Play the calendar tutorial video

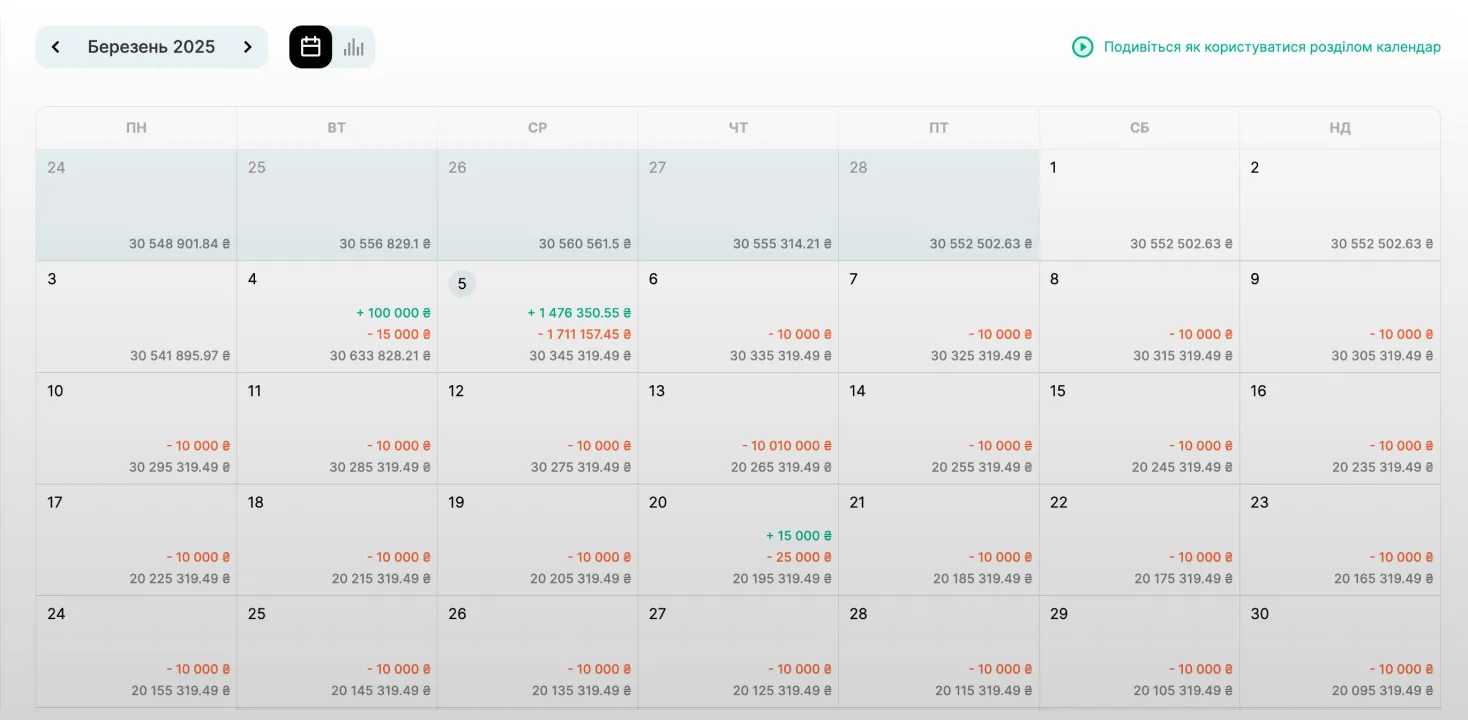pos(1083,46)
